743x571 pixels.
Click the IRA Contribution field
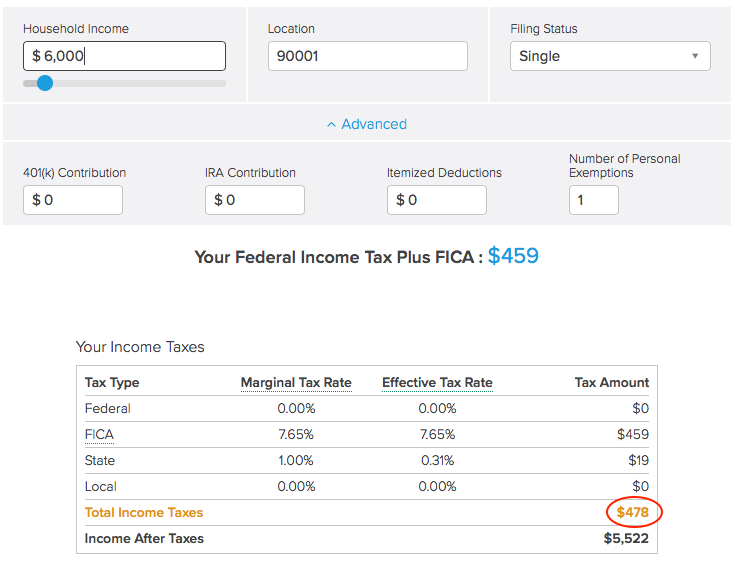[x=255, y=200]
